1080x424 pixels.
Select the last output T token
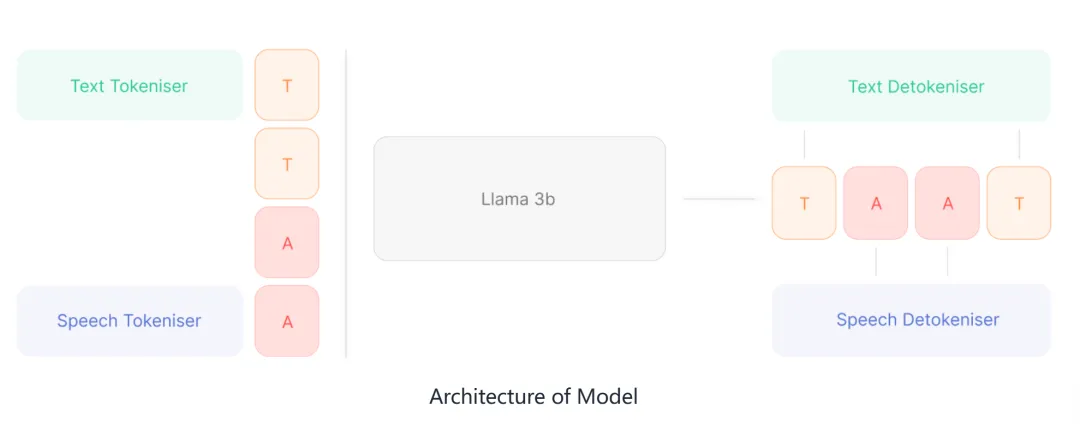[x=1019, y=203]
